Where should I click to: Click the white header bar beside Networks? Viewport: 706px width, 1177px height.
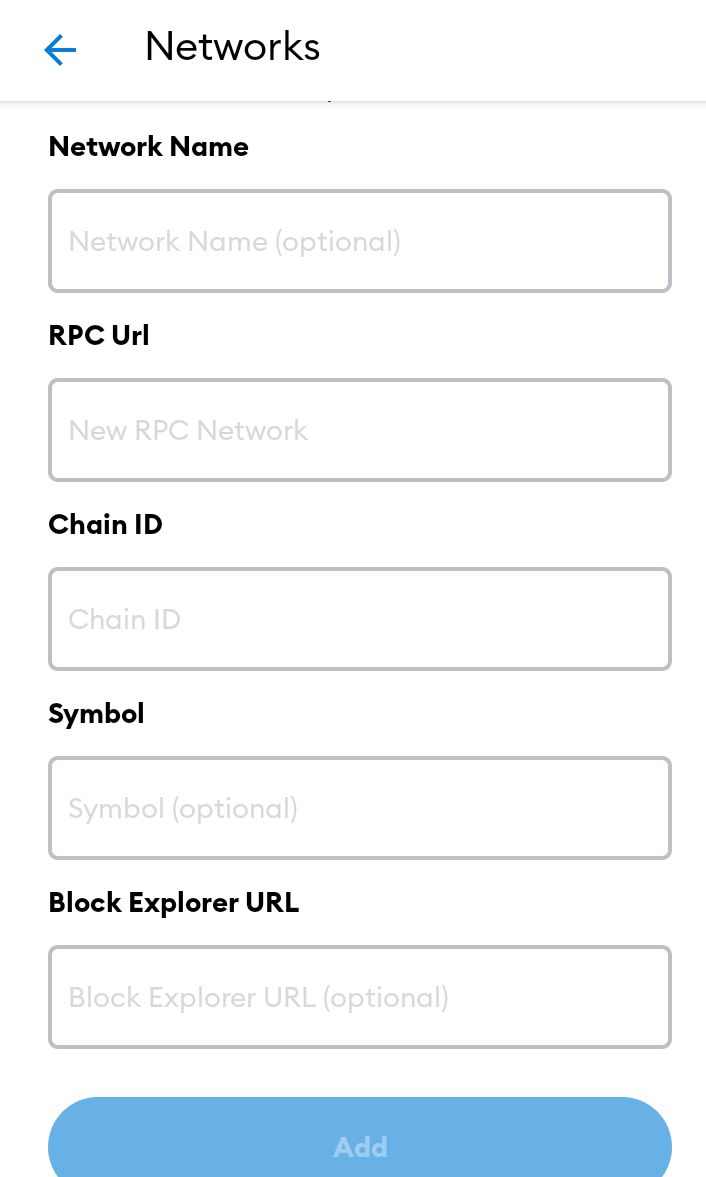tap(510, 50)
